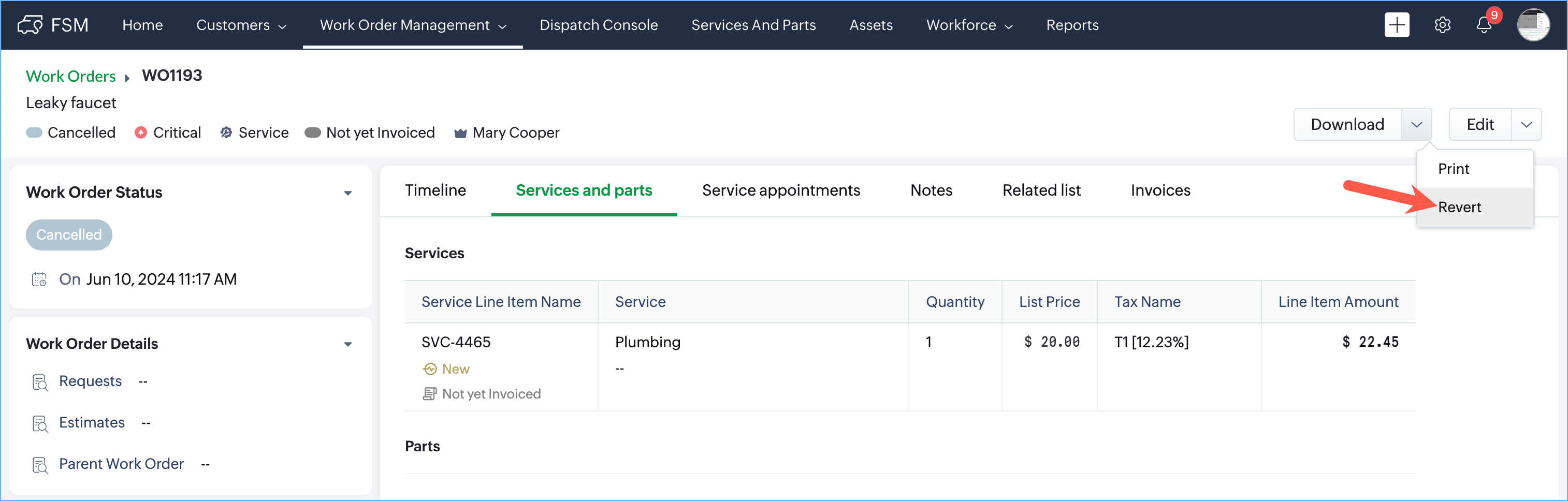Click the Requests lookup icon

40,382
